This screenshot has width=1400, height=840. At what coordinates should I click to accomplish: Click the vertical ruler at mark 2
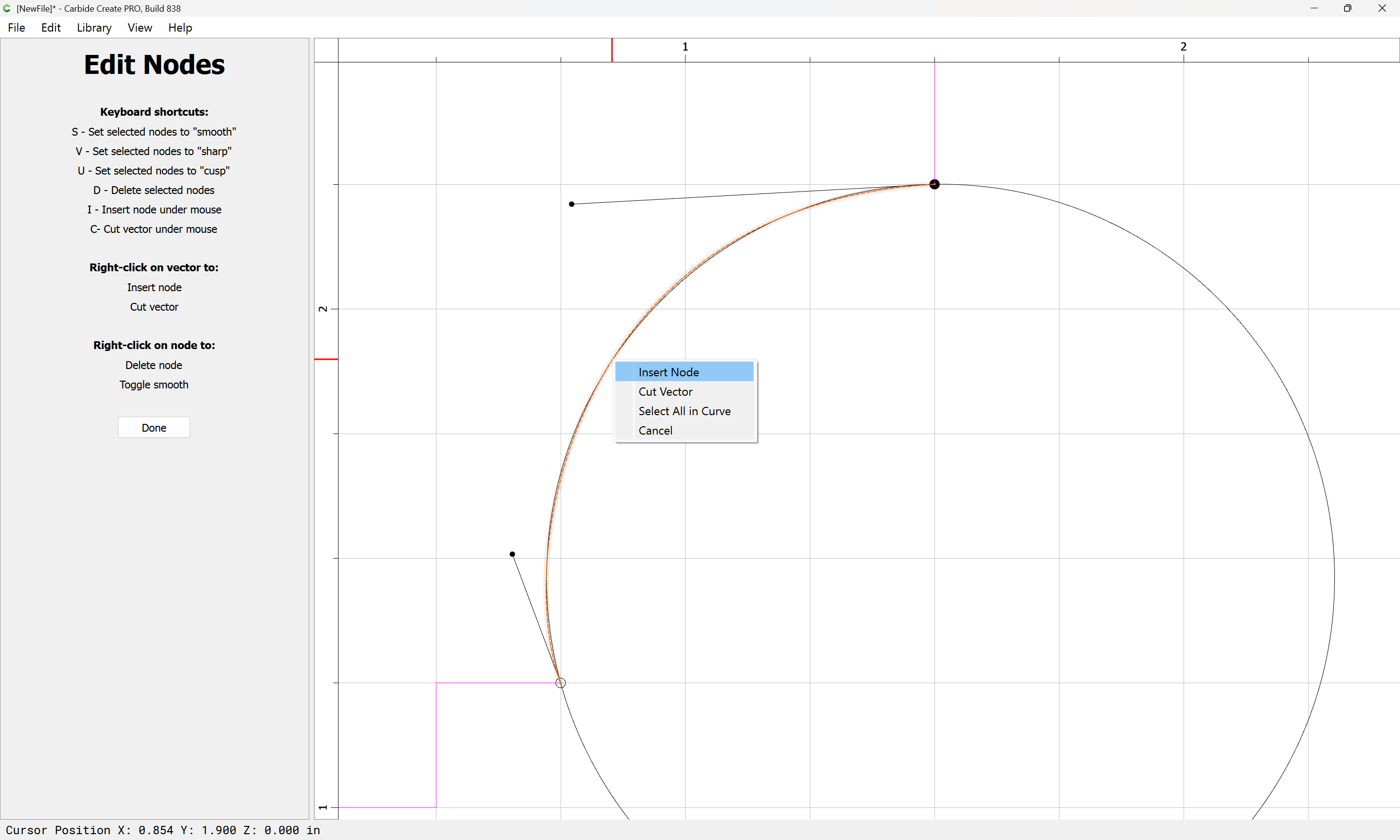tap(323, 309)
